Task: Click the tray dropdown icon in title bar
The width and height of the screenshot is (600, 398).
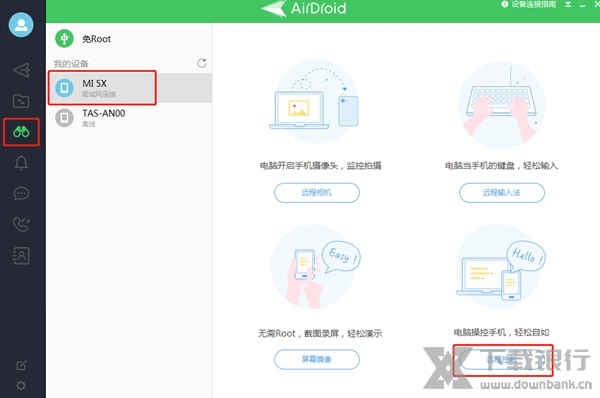Action: (568, 5)
